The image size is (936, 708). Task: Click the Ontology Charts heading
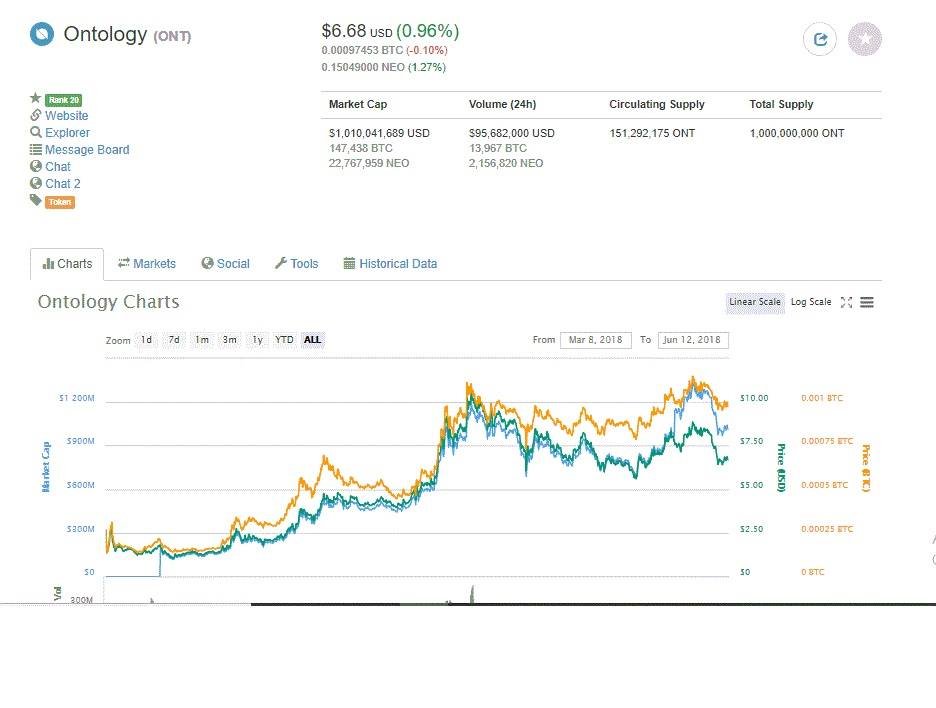[x=109, y=302]
